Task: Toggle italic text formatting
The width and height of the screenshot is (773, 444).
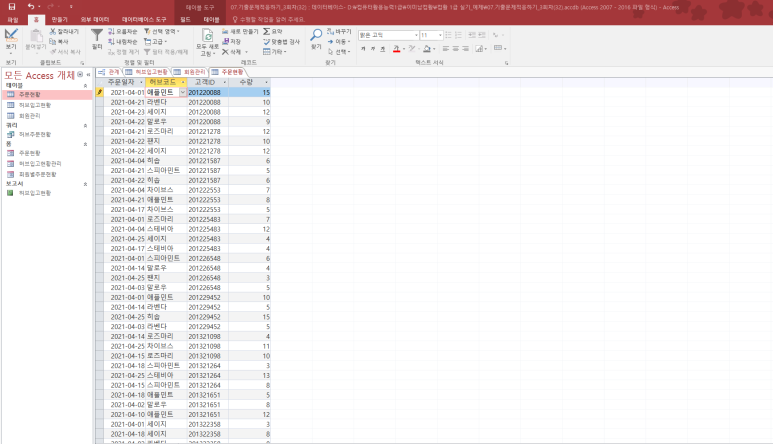Action: point(373,48)
